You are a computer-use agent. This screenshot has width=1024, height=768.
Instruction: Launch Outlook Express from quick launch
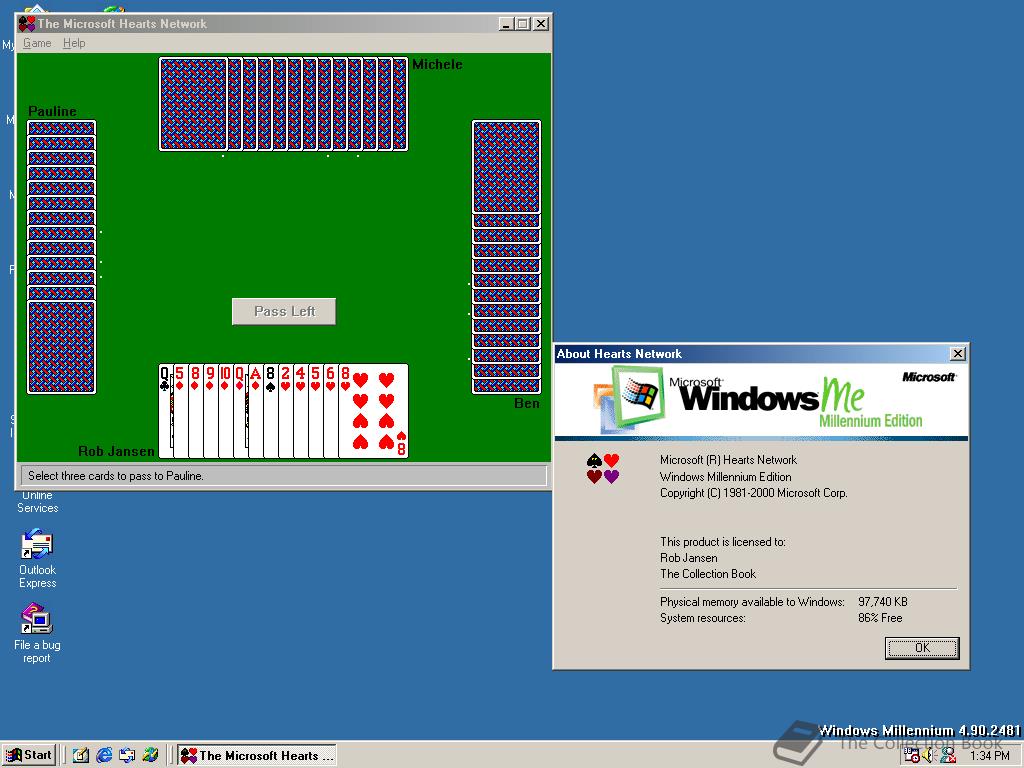[127, 756]
